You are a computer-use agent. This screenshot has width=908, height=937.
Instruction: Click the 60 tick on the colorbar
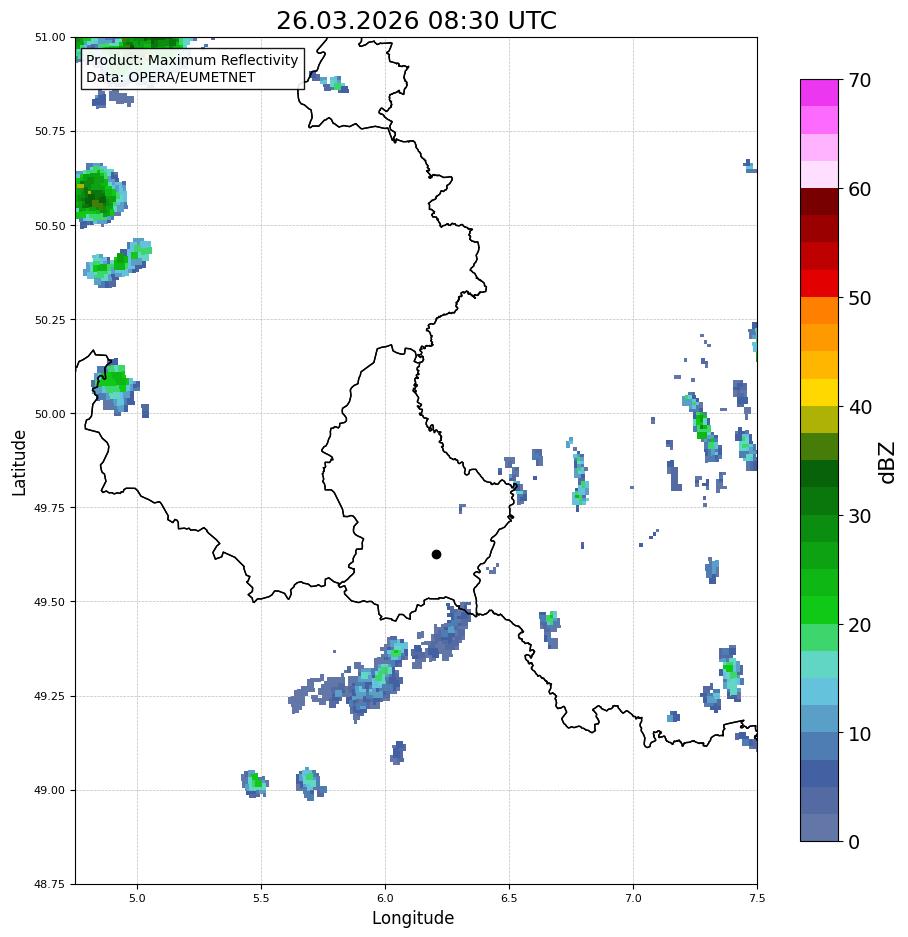[860, 189]
